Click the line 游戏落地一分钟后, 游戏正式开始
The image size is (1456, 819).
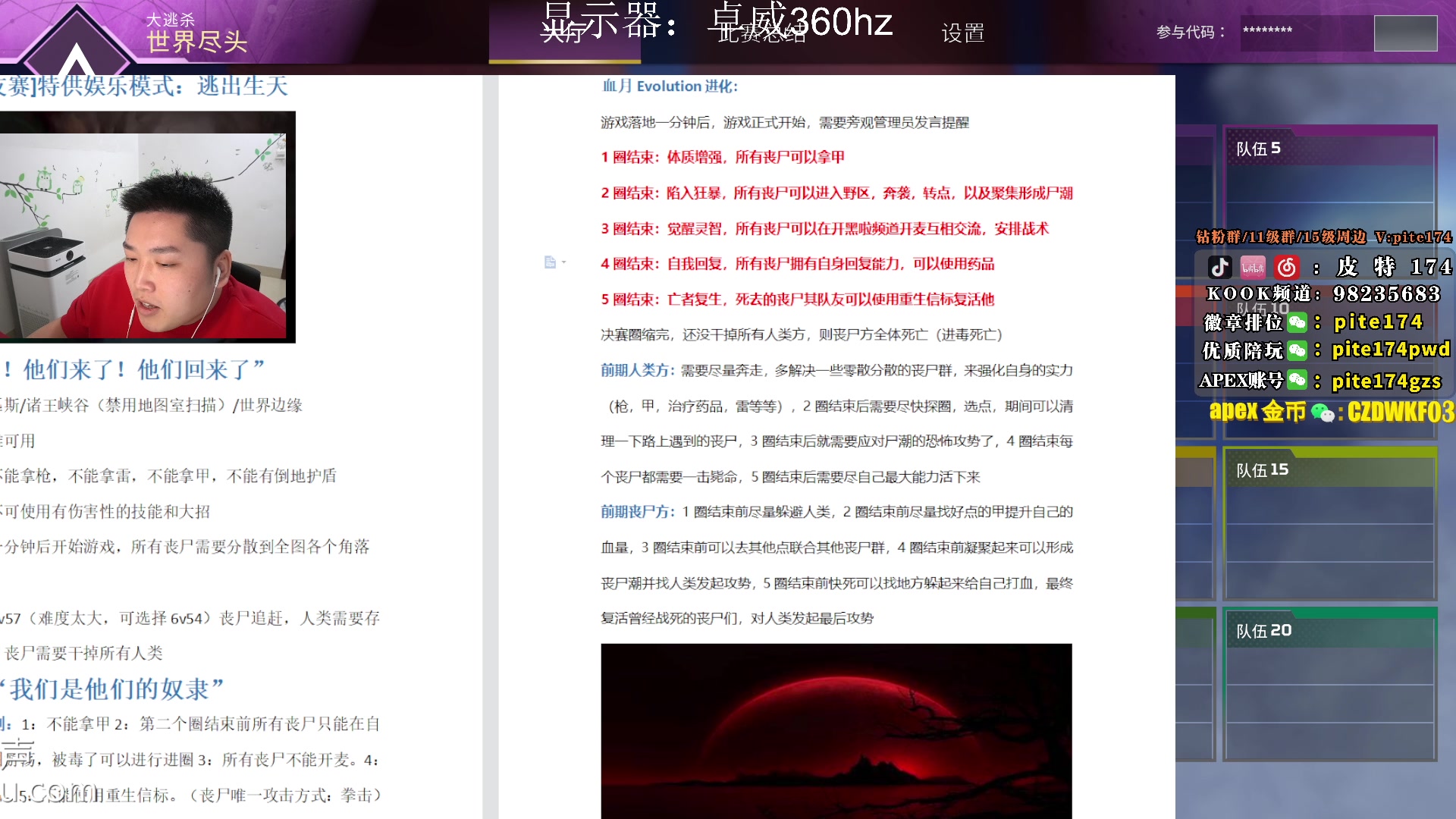pyautogui.click(x=785, y=122)
